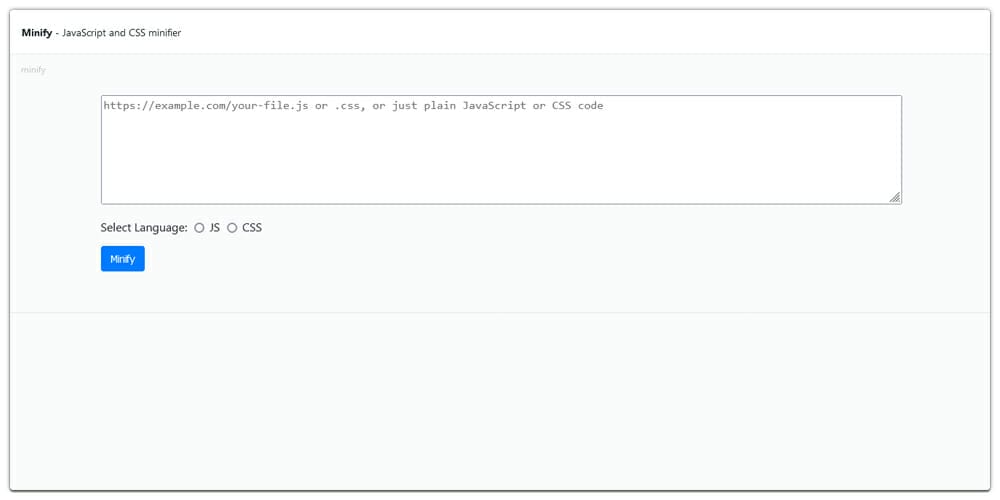Click blank space right of Minify button
The height and width of the screenshot is (500, 1000).
pyautogui.click(x=400, y=259)
